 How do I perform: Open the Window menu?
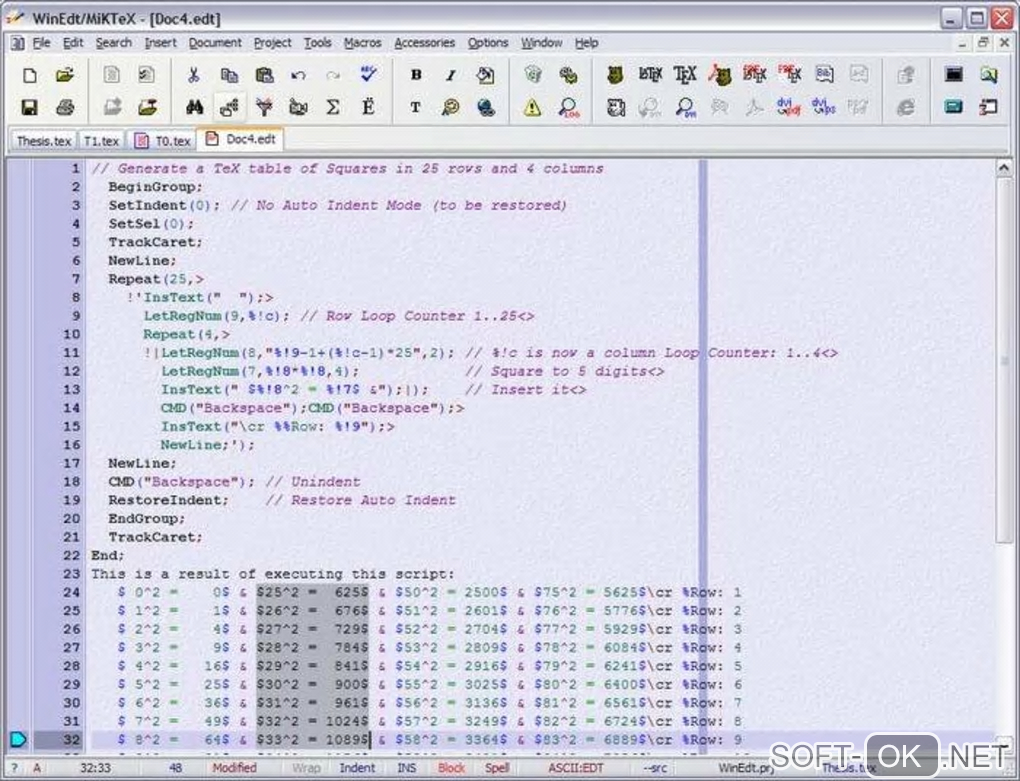541,43
